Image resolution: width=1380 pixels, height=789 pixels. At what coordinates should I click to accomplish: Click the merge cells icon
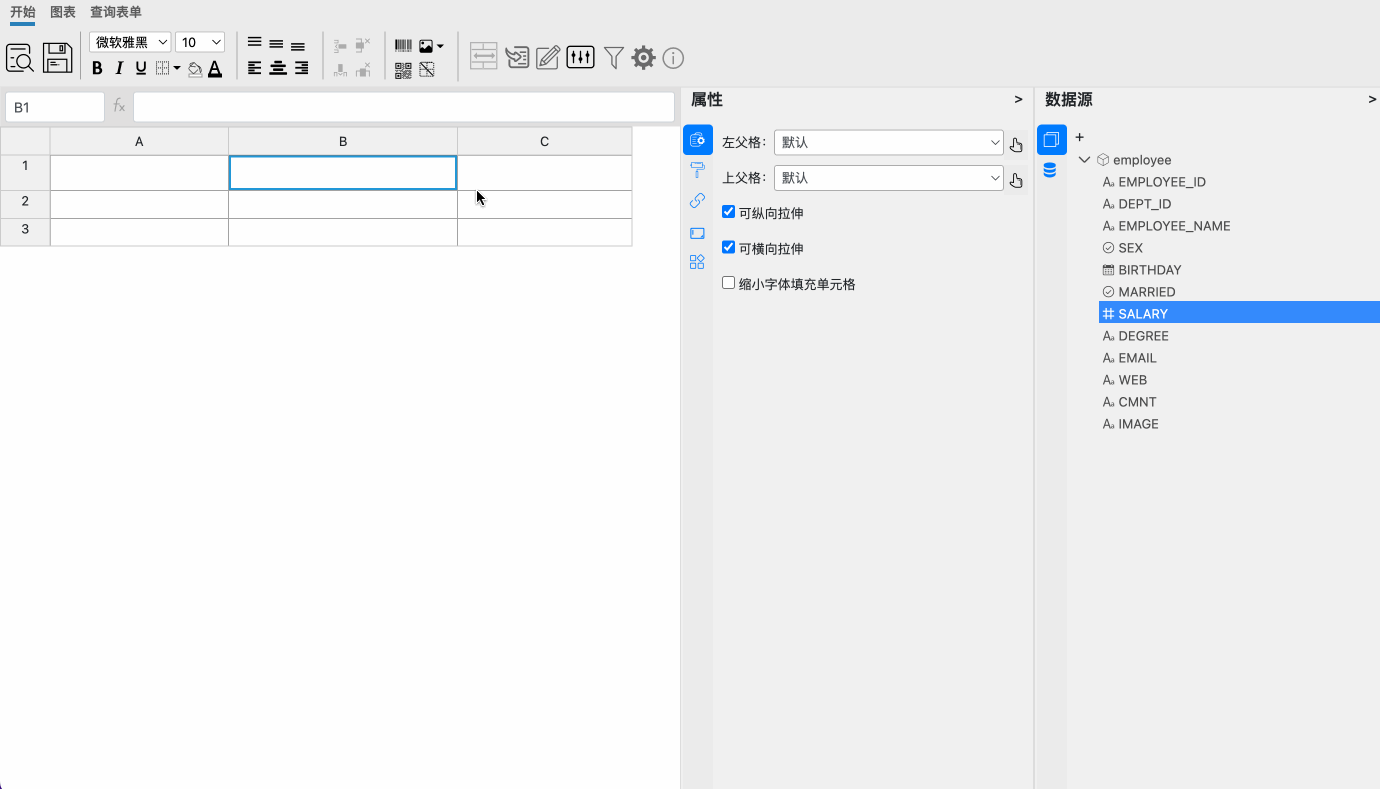[x=484, y=57]
